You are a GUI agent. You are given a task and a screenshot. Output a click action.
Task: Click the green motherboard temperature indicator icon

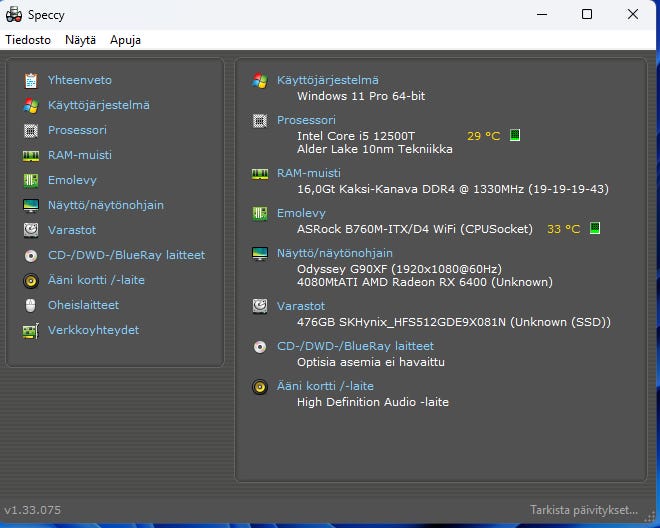coord(594,229)
